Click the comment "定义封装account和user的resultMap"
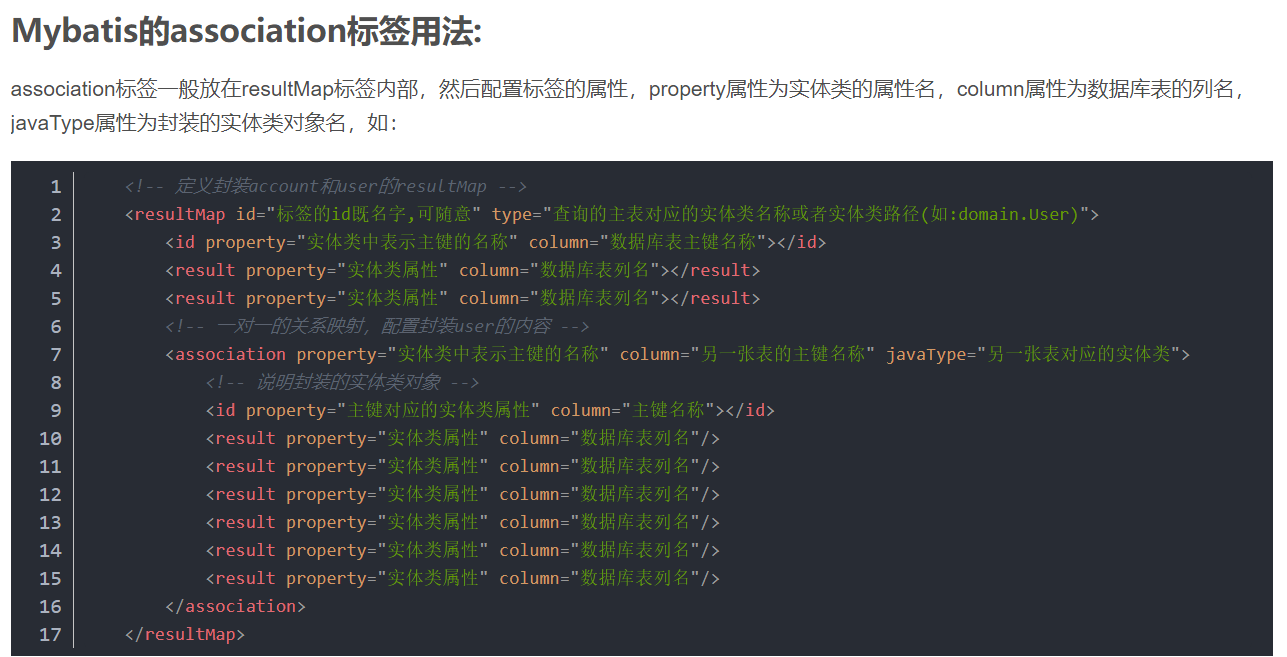The width and height of the screenshot is (1287, 657). point(326,186)
